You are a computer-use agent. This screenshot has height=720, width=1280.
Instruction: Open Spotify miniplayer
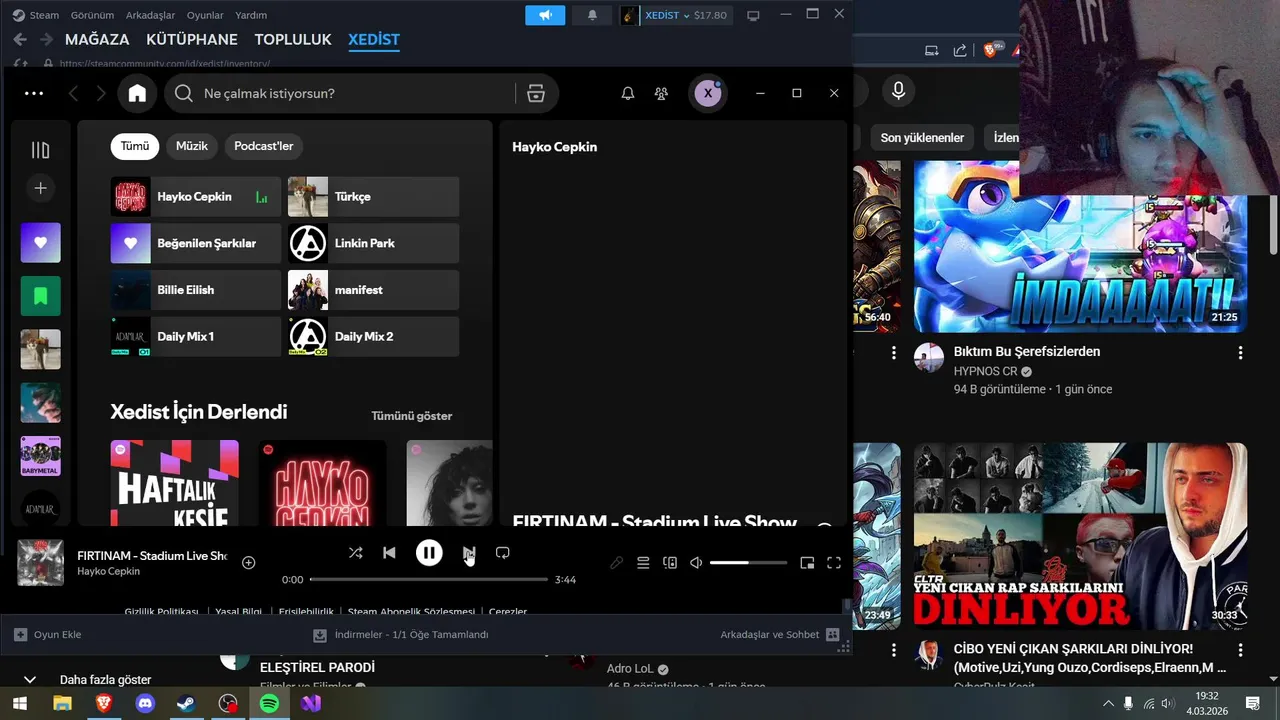click(x=807, y=563)
